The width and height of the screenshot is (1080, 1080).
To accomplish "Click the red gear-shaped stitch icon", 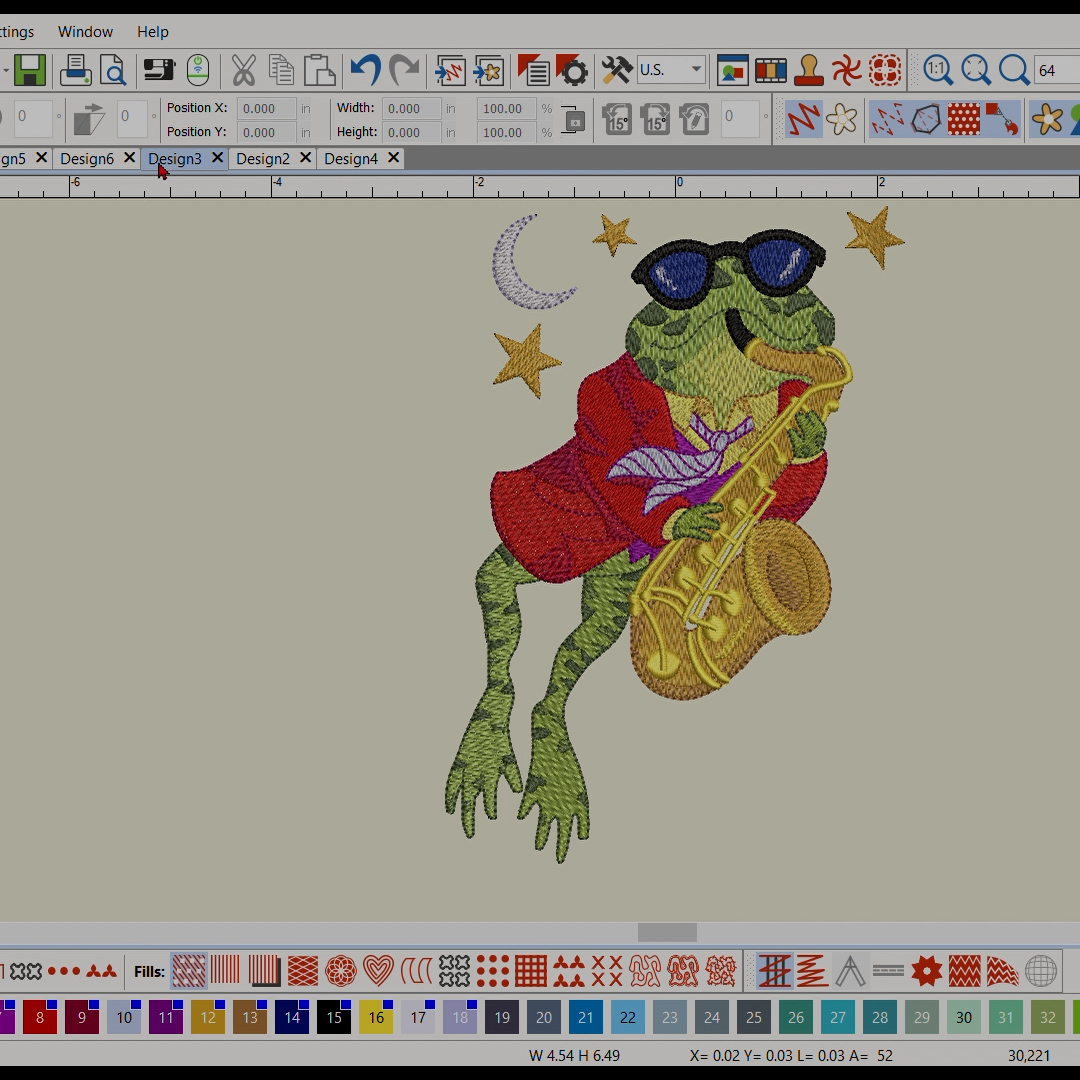I will pos(926,971).
